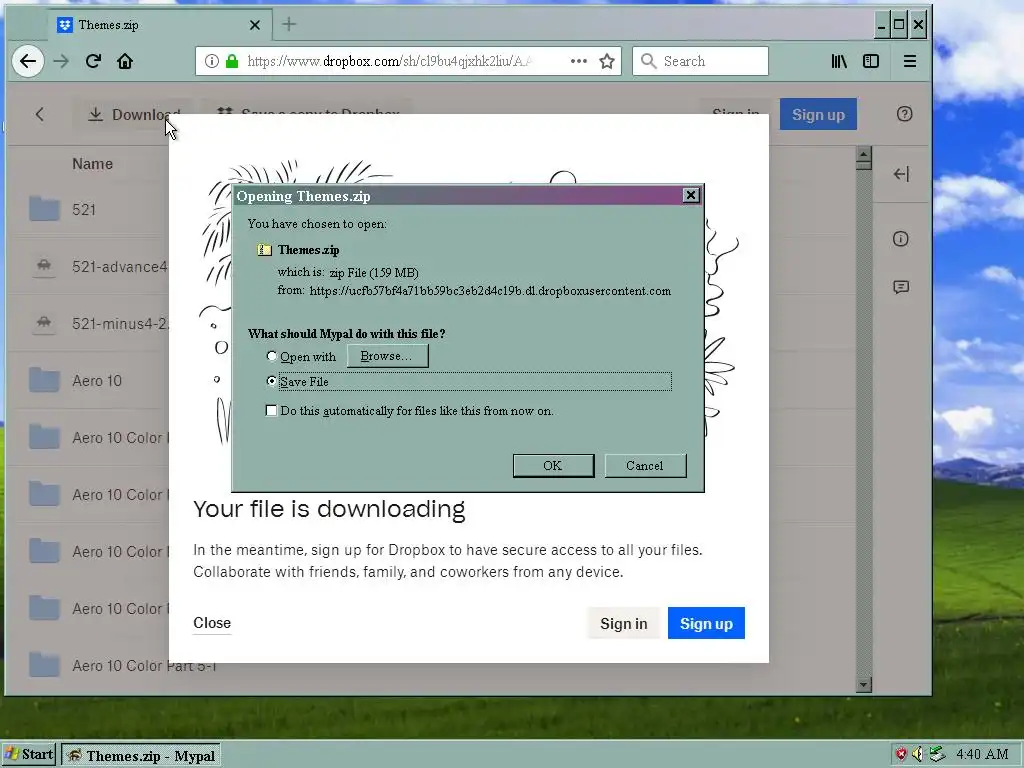
Task: Select the Themes.zip tab
Action: point(160,25)
